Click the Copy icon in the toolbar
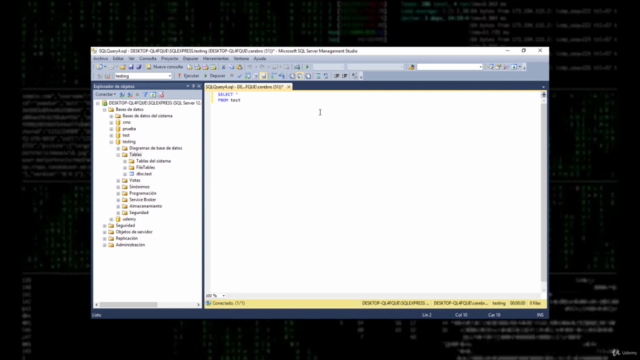640x360 pixels. [x=231, y=67]
